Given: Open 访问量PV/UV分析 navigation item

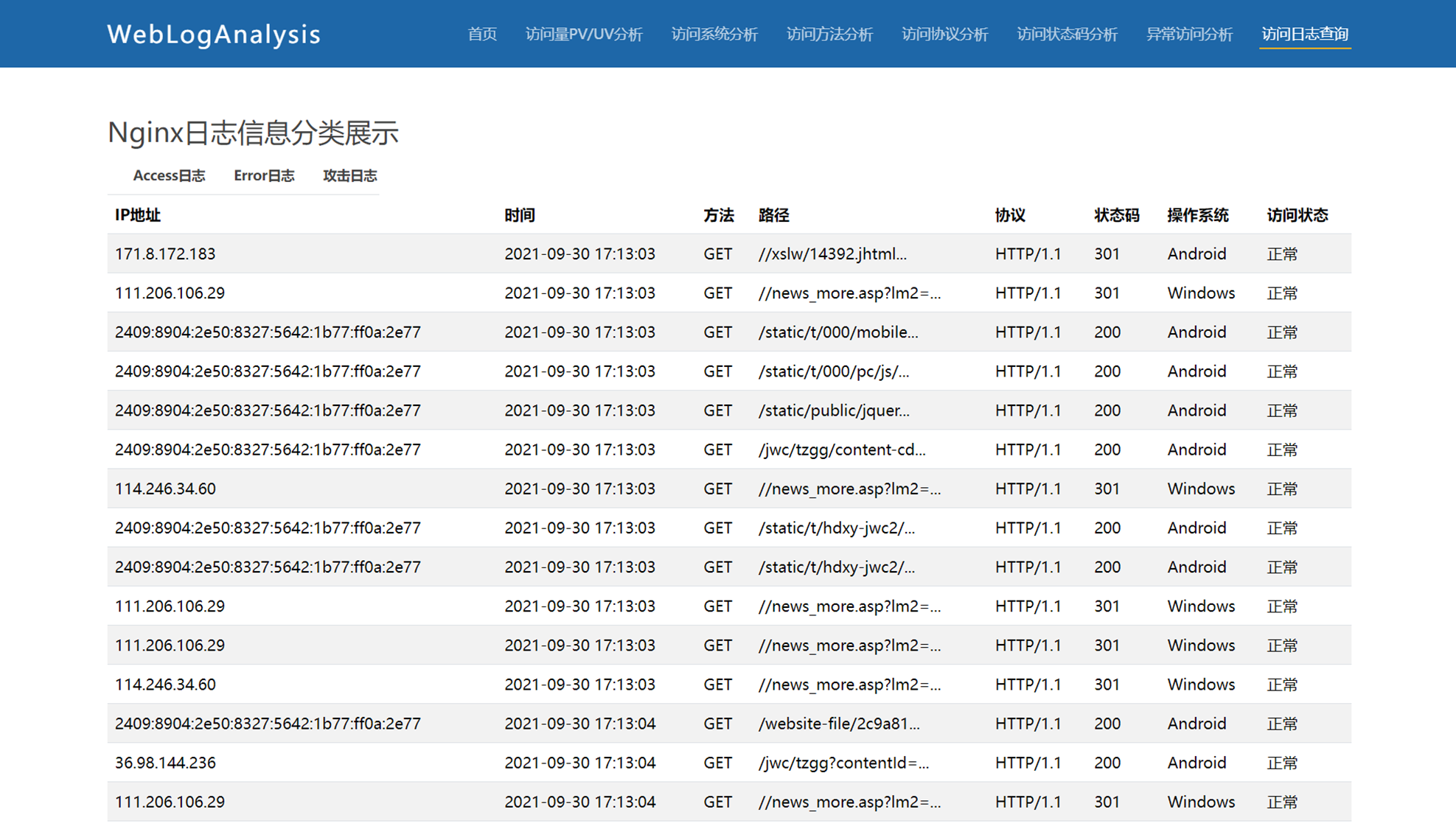Looking at the screenshot, I should coord(584,34).
